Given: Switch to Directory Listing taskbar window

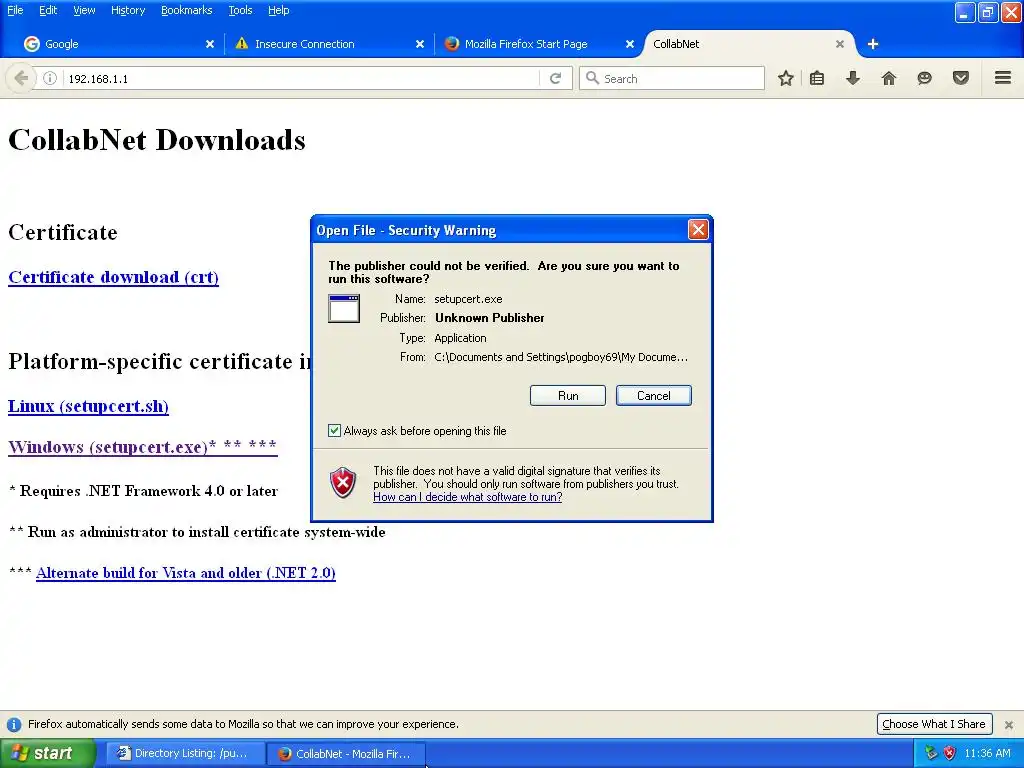Looking at the screenshot, I should [x=185, y=754].
